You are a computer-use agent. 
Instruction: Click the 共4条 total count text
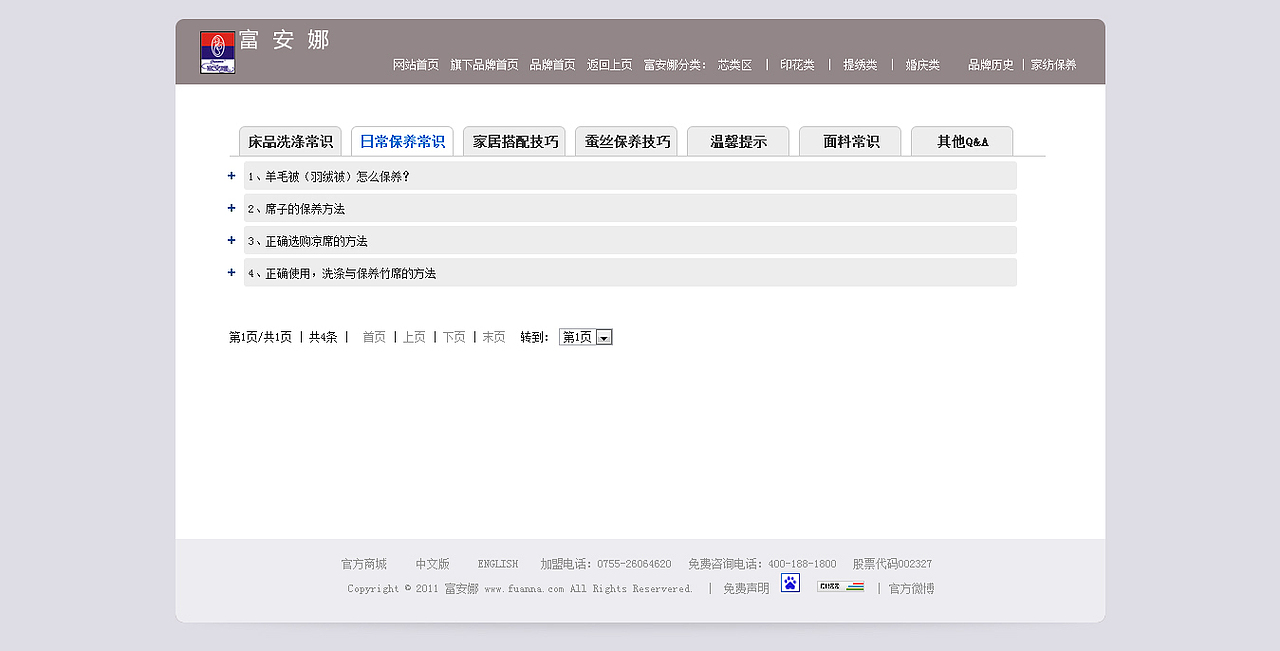pos(323,338)
